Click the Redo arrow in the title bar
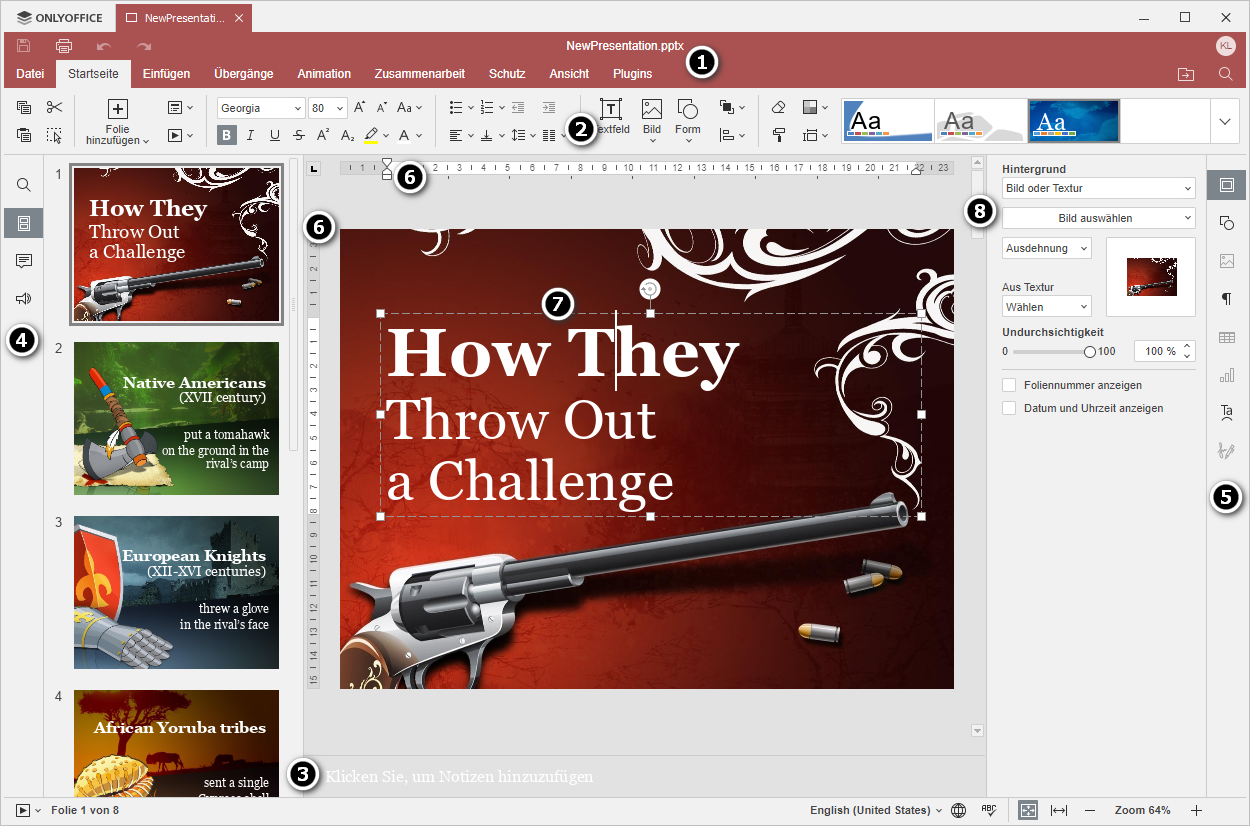This screenshot has width=1250, height=826. [144, 46]
